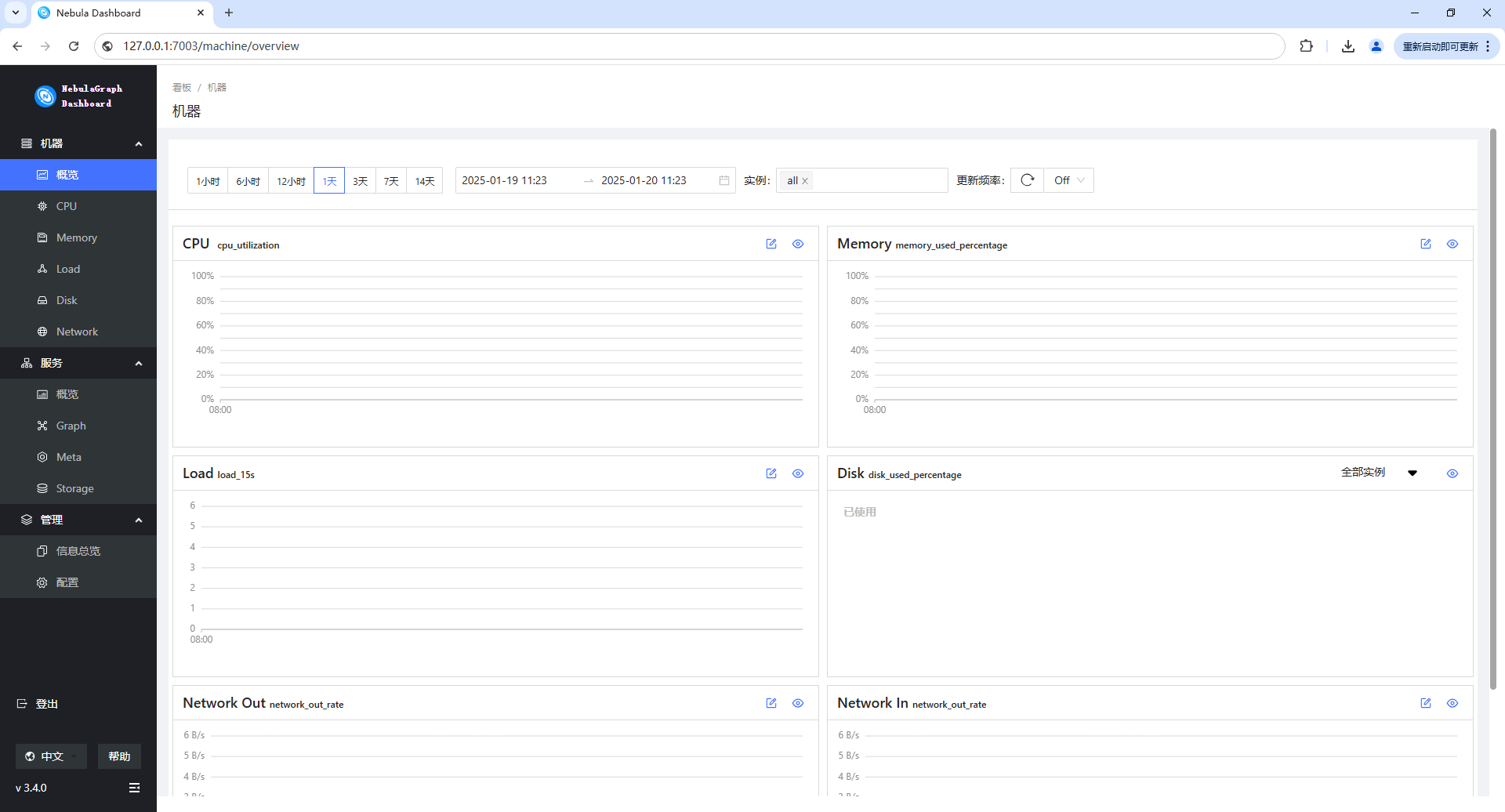This screenshot has width=1505, height=812.
Task: View Disk chart details eye icon
Action: point(1452,473)
